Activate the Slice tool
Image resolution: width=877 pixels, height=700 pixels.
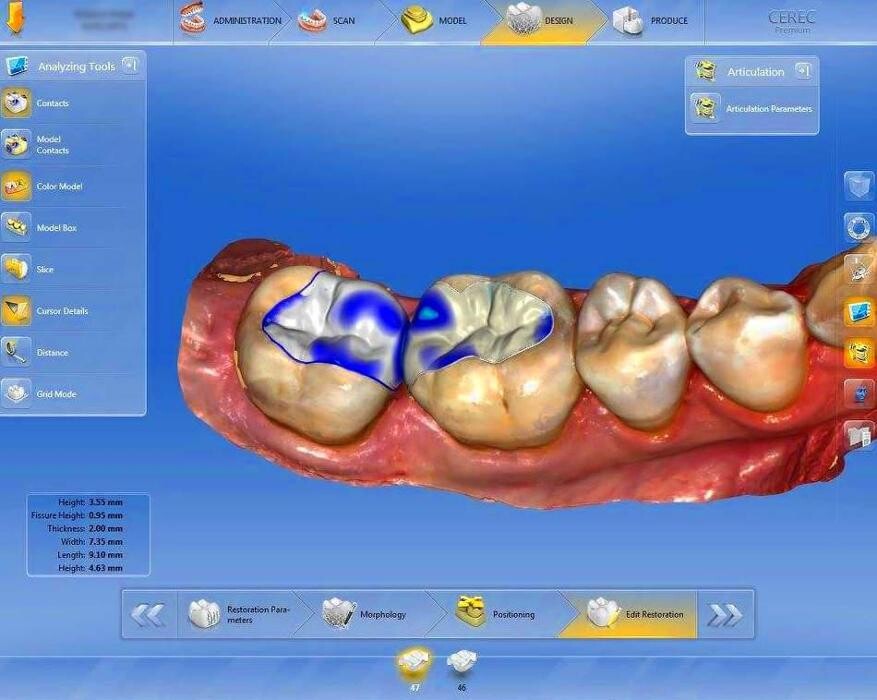click(x=44, y=270)
